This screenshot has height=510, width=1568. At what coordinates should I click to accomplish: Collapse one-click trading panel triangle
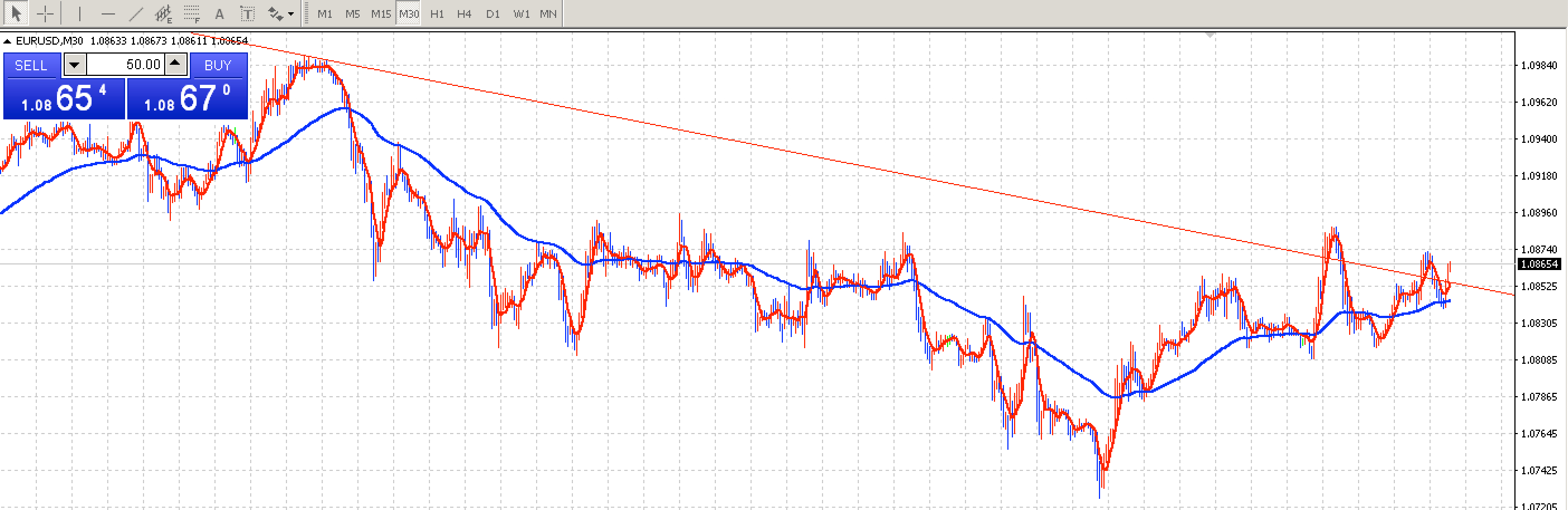7,41
